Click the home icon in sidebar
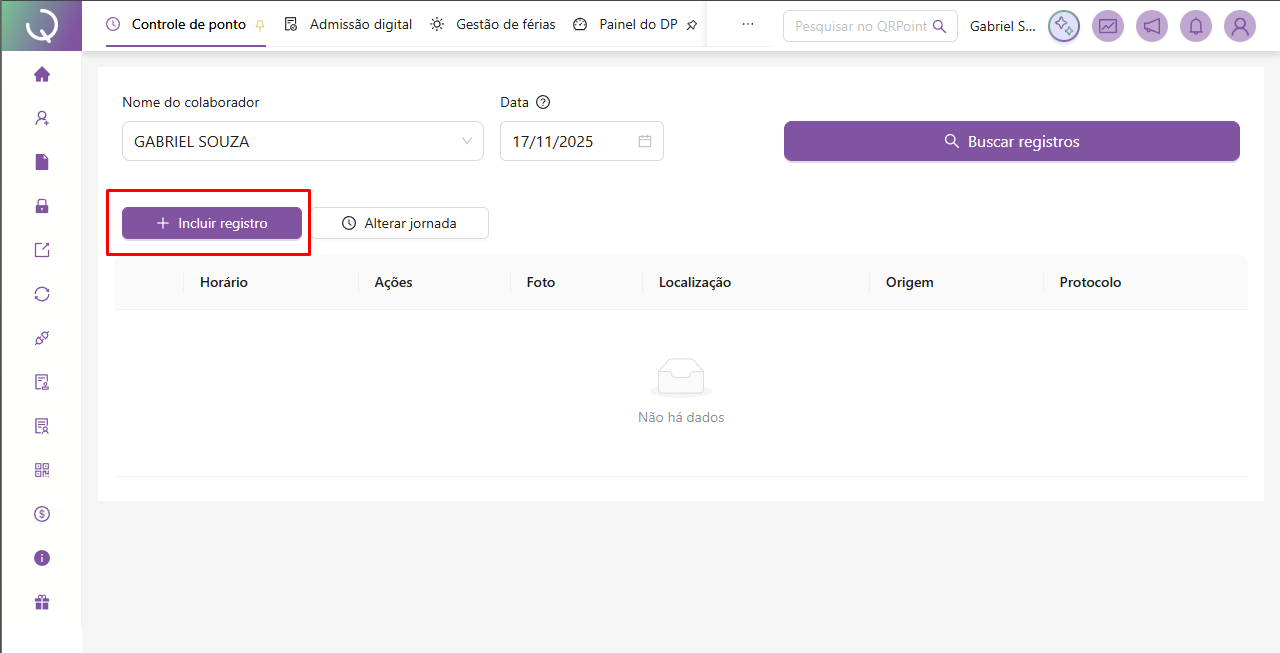This screenshot has width=1280, height=653. (42, 74)
